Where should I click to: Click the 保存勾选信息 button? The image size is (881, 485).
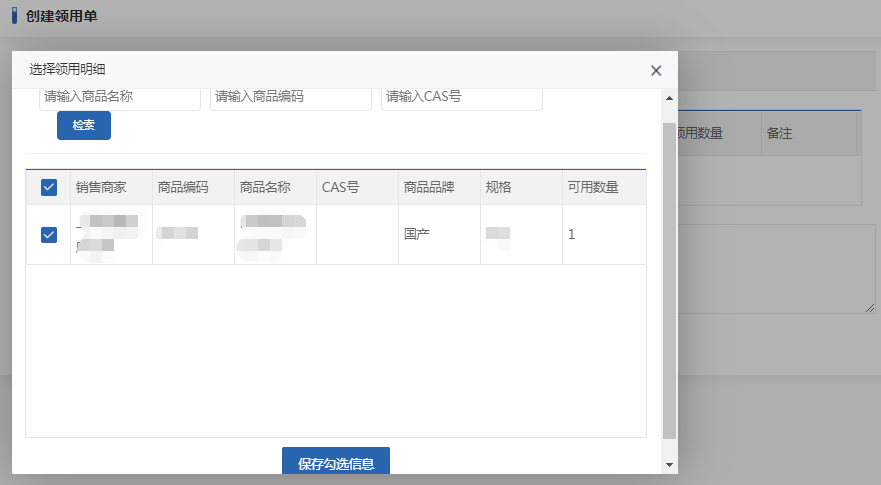point(336,464)
